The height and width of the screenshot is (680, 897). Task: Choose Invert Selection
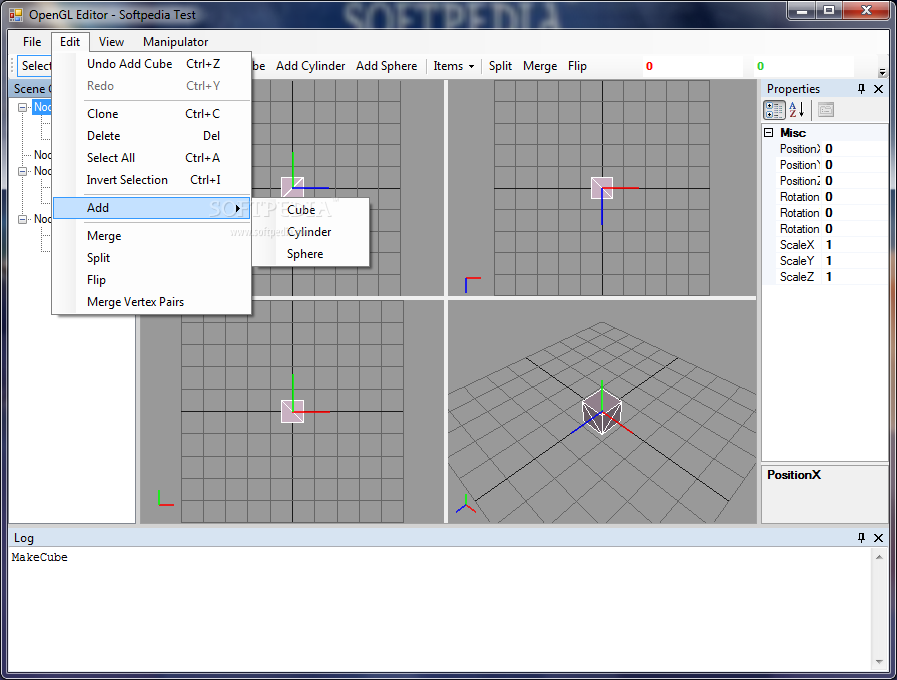(x=152, y=180)
